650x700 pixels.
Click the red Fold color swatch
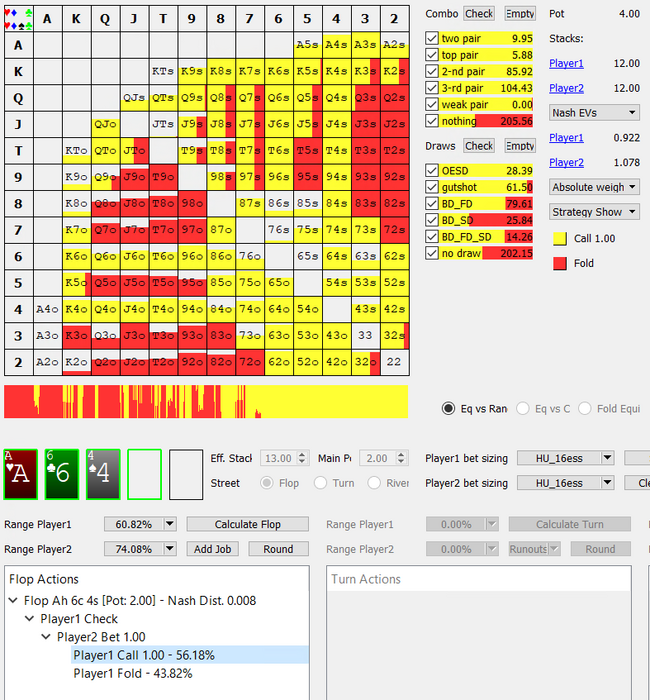pyautogui.click(x=560, y=263)
